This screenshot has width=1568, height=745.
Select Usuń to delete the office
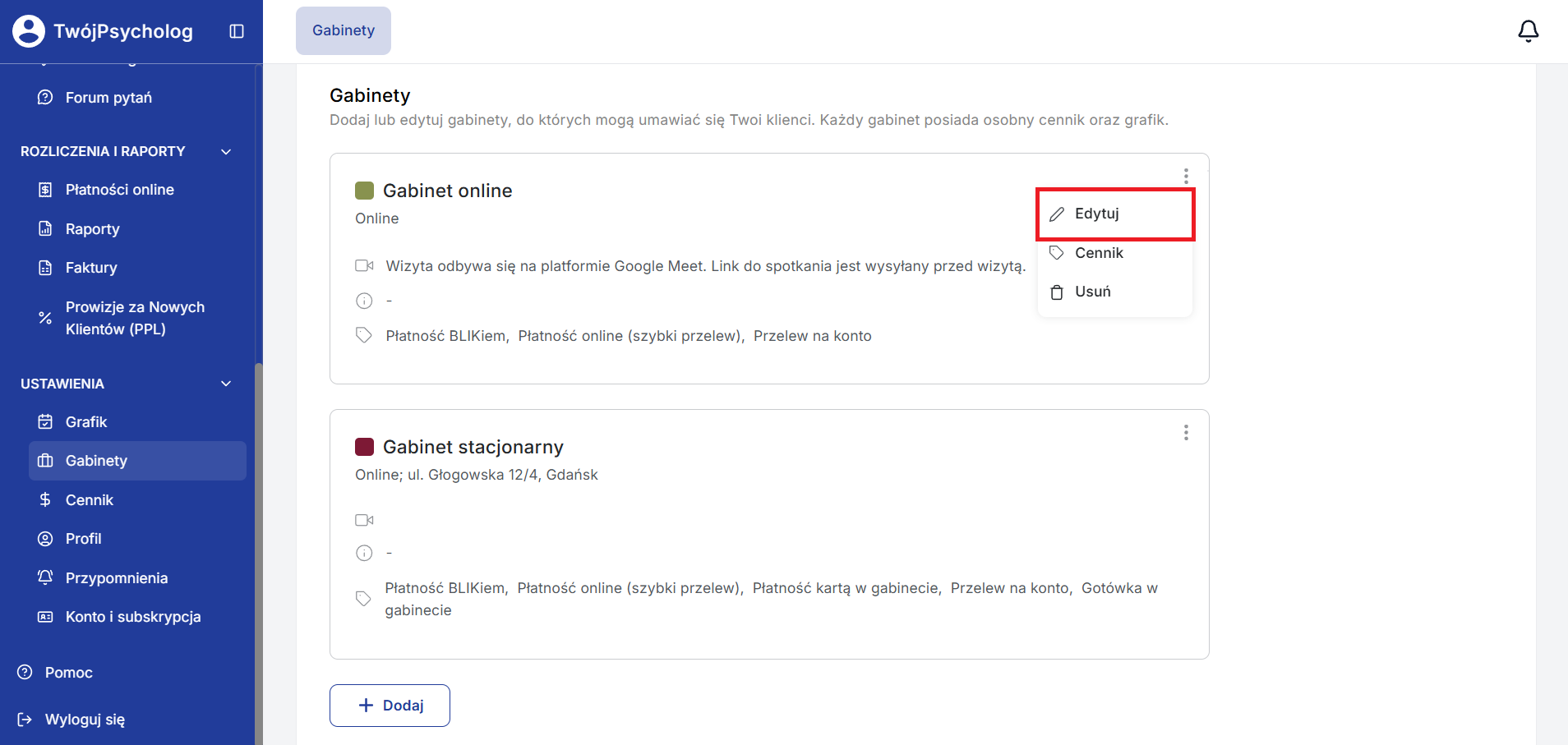point(1092,292)
